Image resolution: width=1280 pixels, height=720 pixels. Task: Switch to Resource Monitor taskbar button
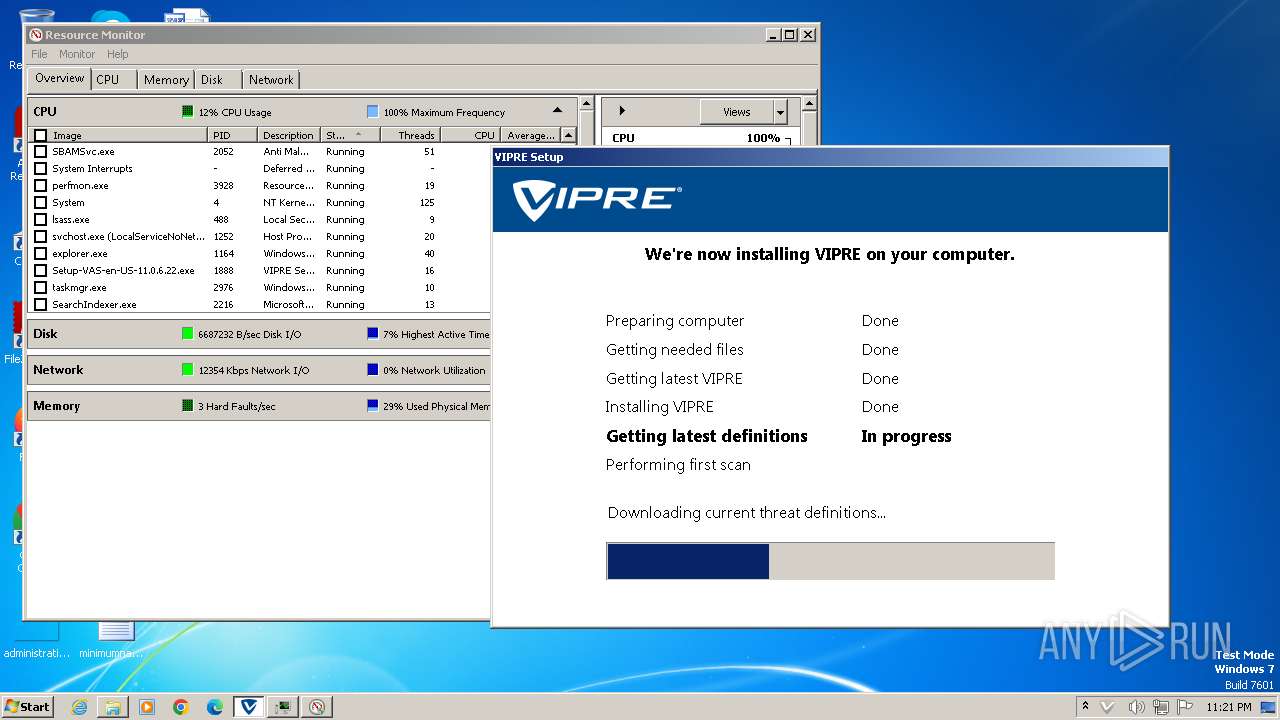[317, 707]
